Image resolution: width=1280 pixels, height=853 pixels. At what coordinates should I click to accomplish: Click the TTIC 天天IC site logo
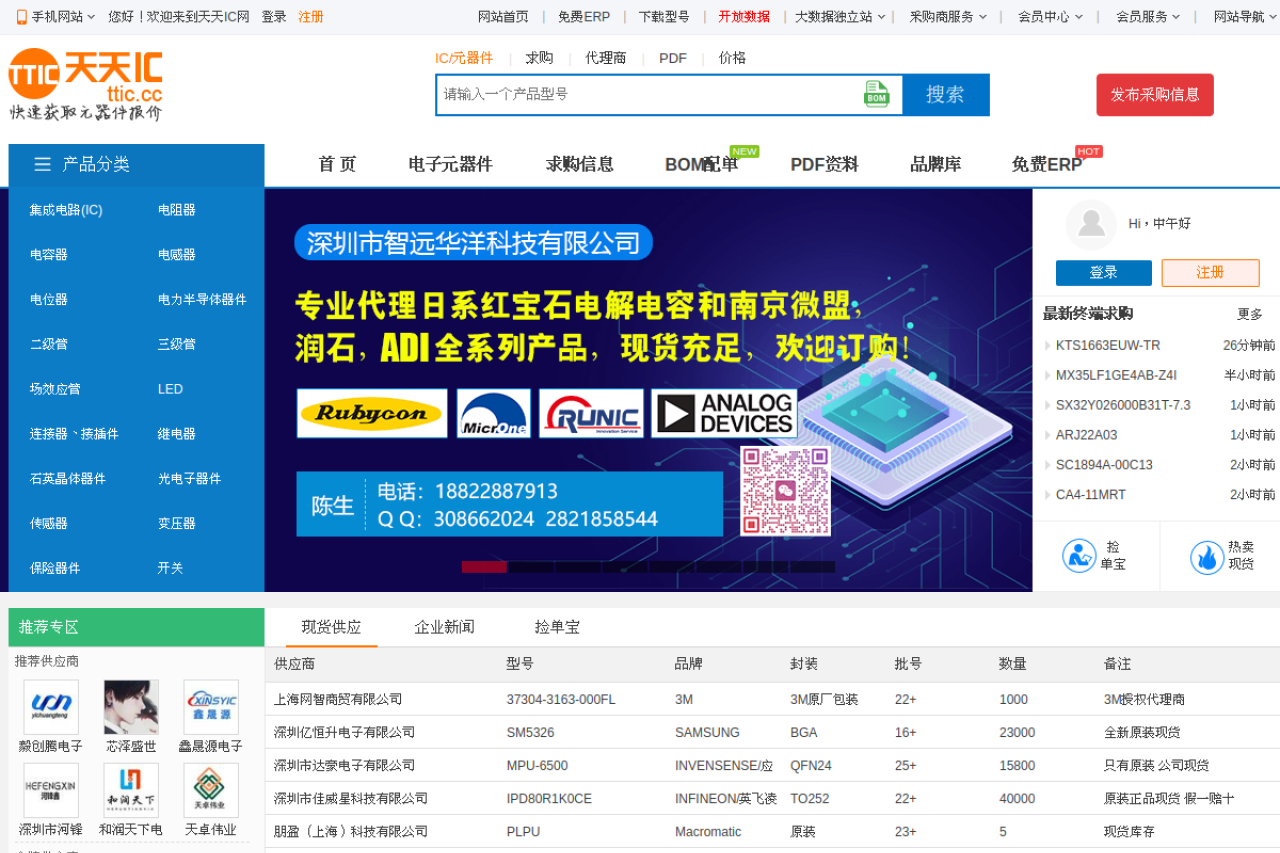coord(86,85)
